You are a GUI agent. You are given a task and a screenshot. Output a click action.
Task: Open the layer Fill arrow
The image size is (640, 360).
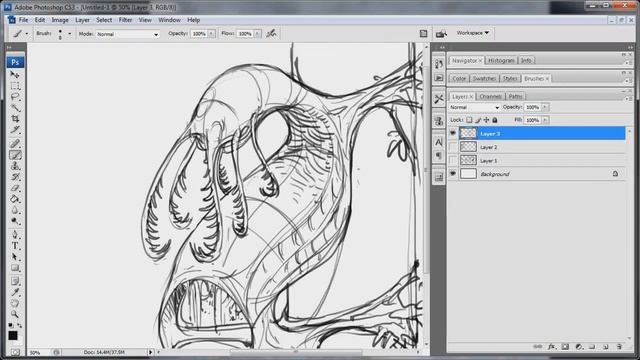544,120
